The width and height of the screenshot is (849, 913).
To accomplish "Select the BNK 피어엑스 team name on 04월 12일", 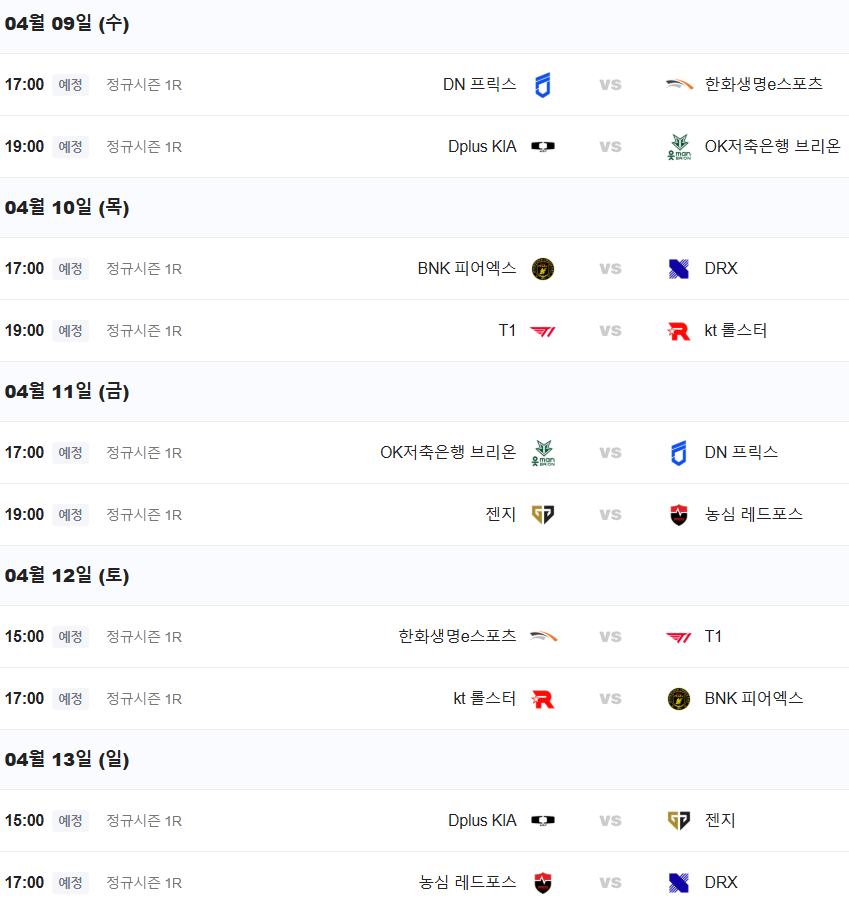I will pyautogui.click(x=754, y=699).
